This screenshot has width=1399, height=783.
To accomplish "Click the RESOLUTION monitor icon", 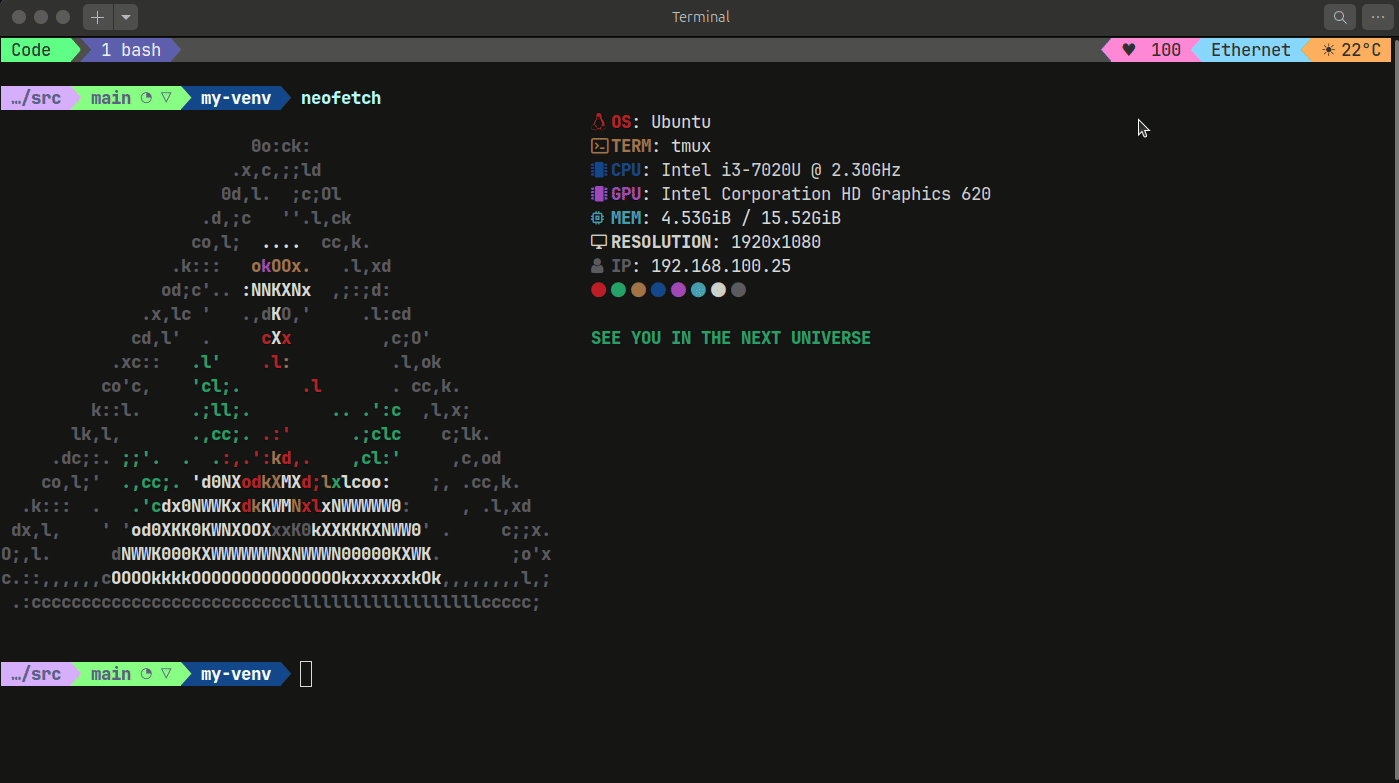I will [599, 242].
